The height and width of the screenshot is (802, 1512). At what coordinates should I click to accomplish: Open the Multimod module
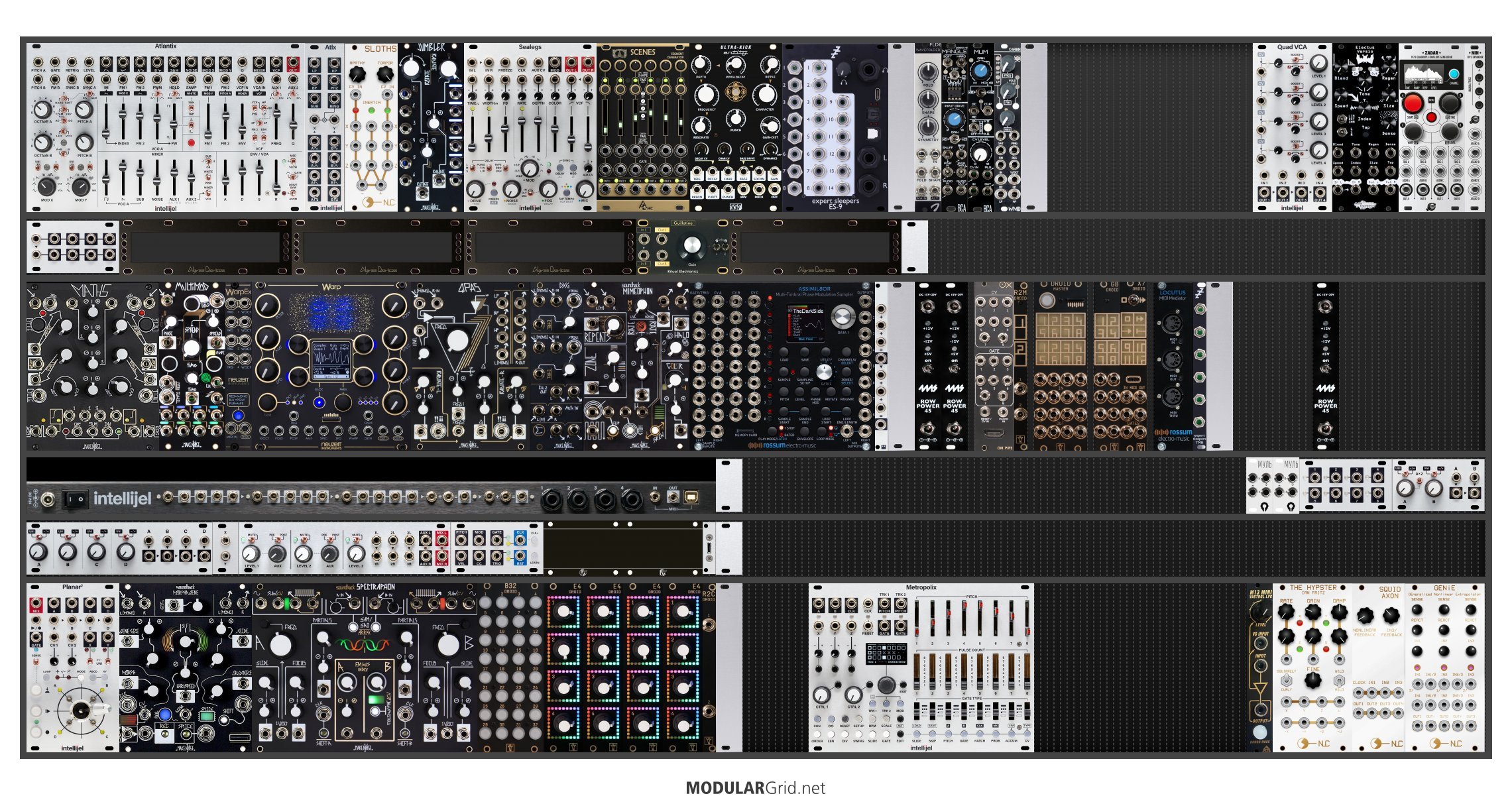192,367
